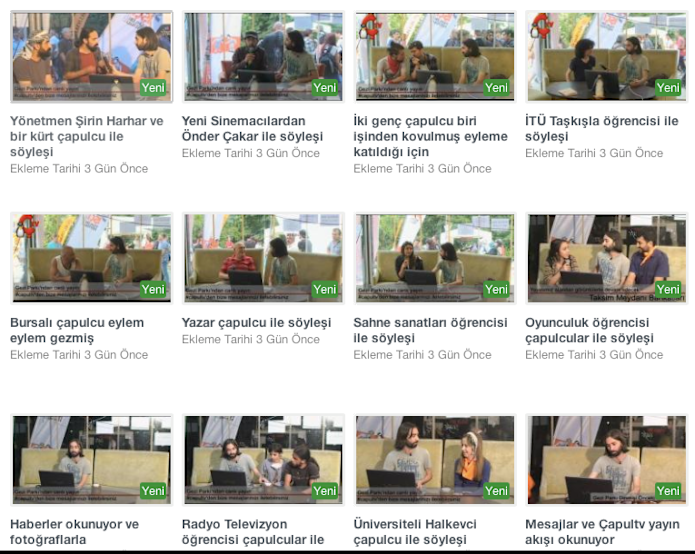Open the İTÜ Taşkışla öğrencisi video thumbnail
Image resolution: width=695 pixels, height=554 pixels.
(606, 57)
